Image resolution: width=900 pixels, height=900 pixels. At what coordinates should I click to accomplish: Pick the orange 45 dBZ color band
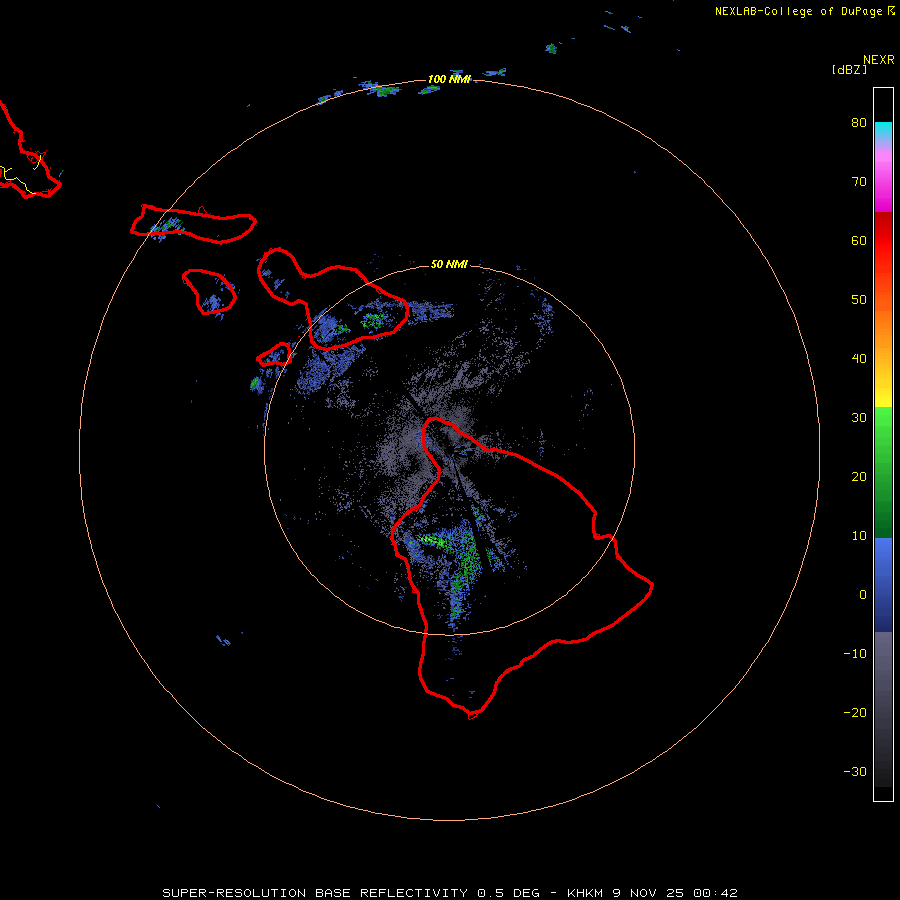tap(883, 329)
